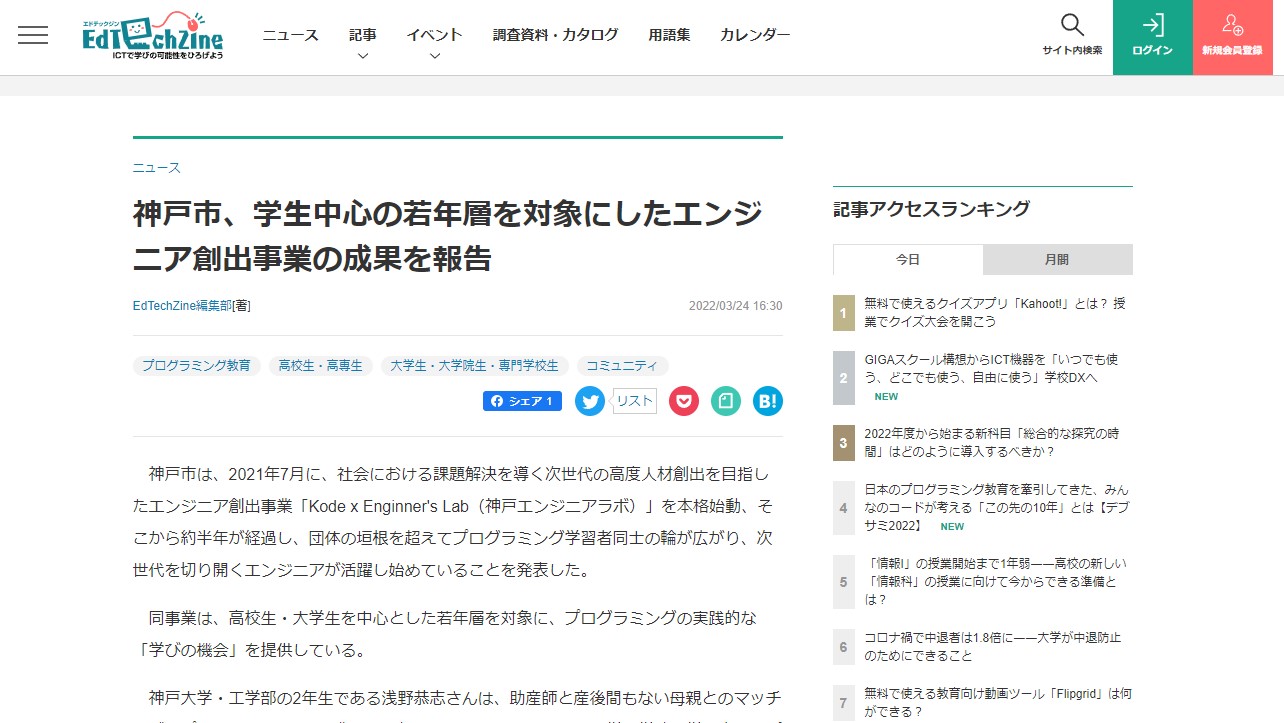The image size is (1284, 723).
Task: Save article to Pocket
Action: 684,401
